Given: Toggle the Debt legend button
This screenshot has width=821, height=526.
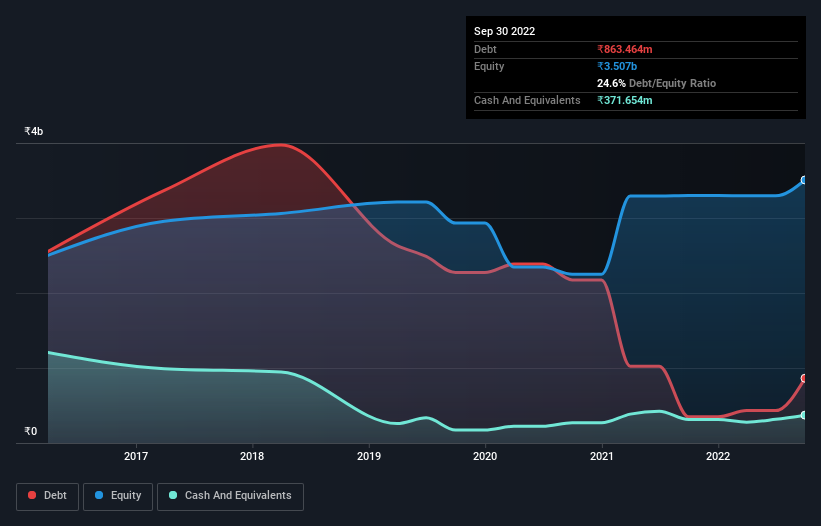Looking at the screenshot, I should click(x=48, y=496).
